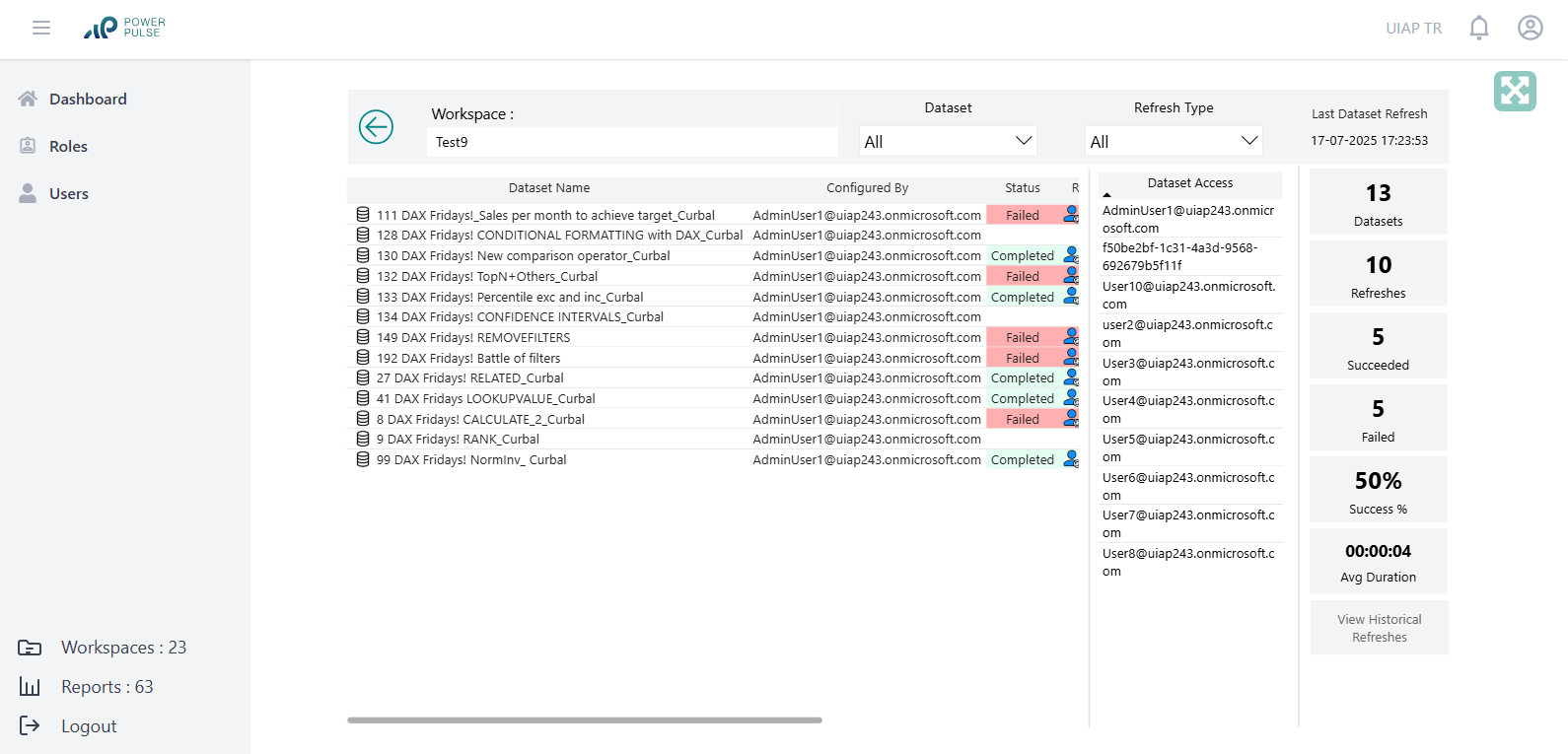Select '130 DAX Fridays! New comparison operator_Curbal'
The width and height of the screenshot is (1568, 754).
523,255
